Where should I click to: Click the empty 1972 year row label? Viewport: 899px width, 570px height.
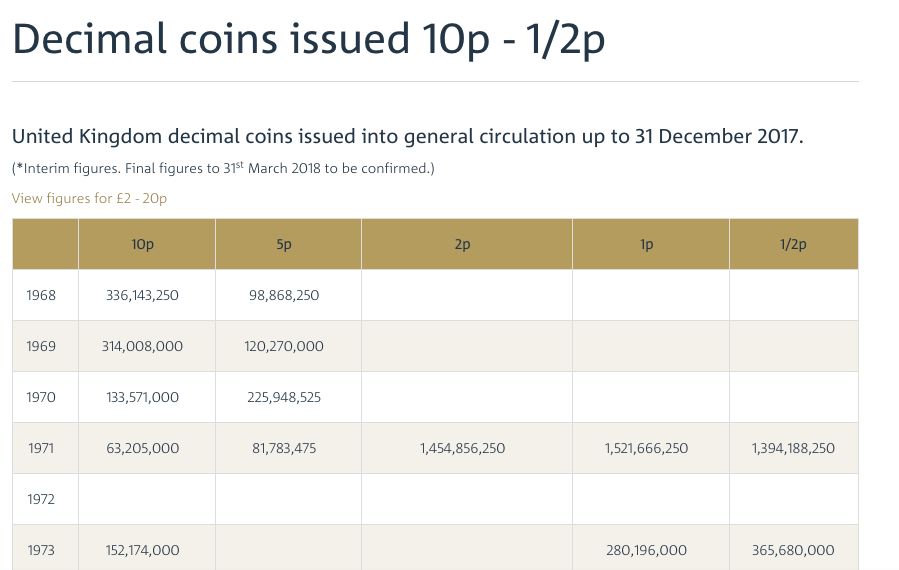[x=41, y=499]
